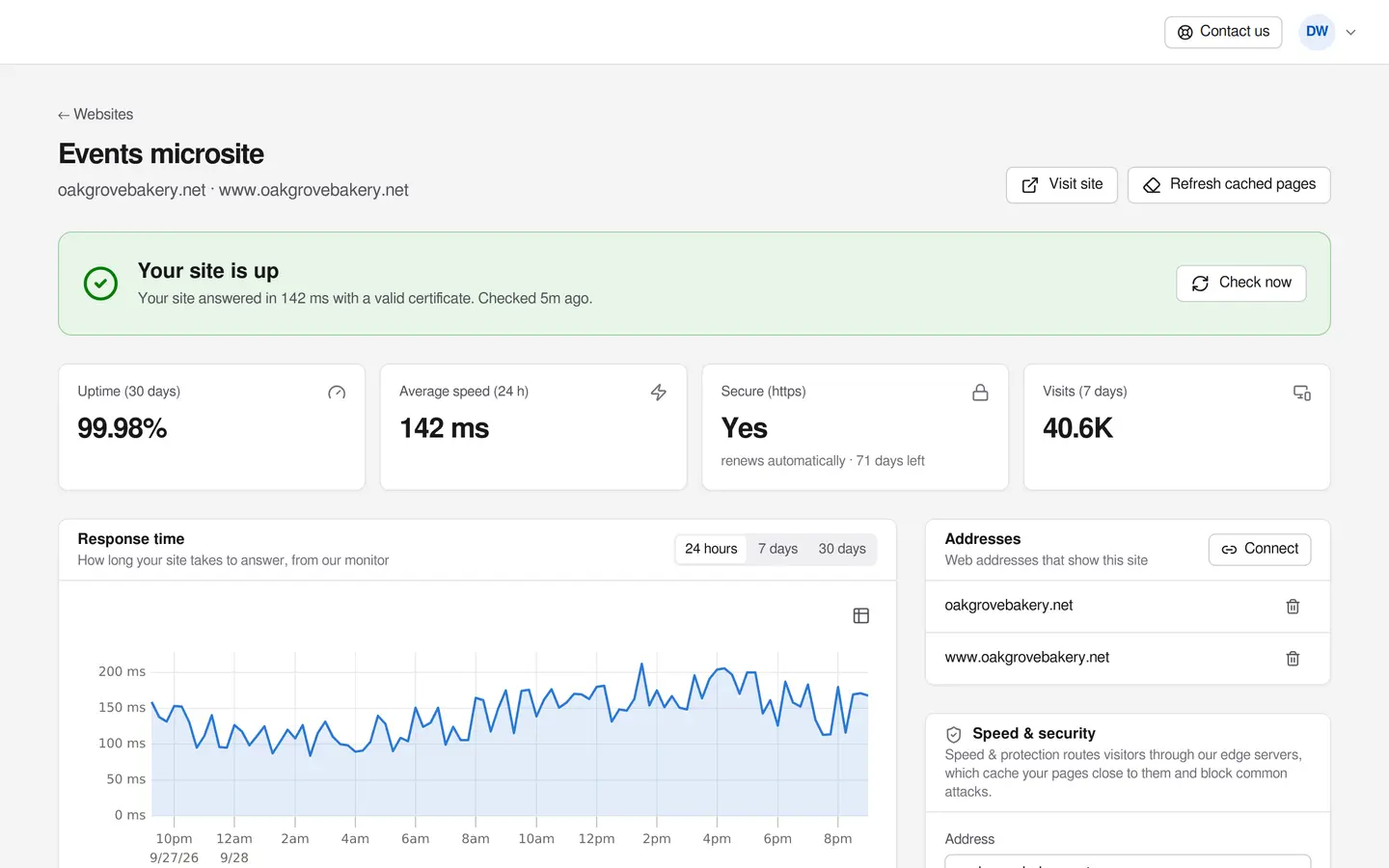Screen dimensions: 1389x868
Task: Run Check now on site status
Action: (1240, 283)
